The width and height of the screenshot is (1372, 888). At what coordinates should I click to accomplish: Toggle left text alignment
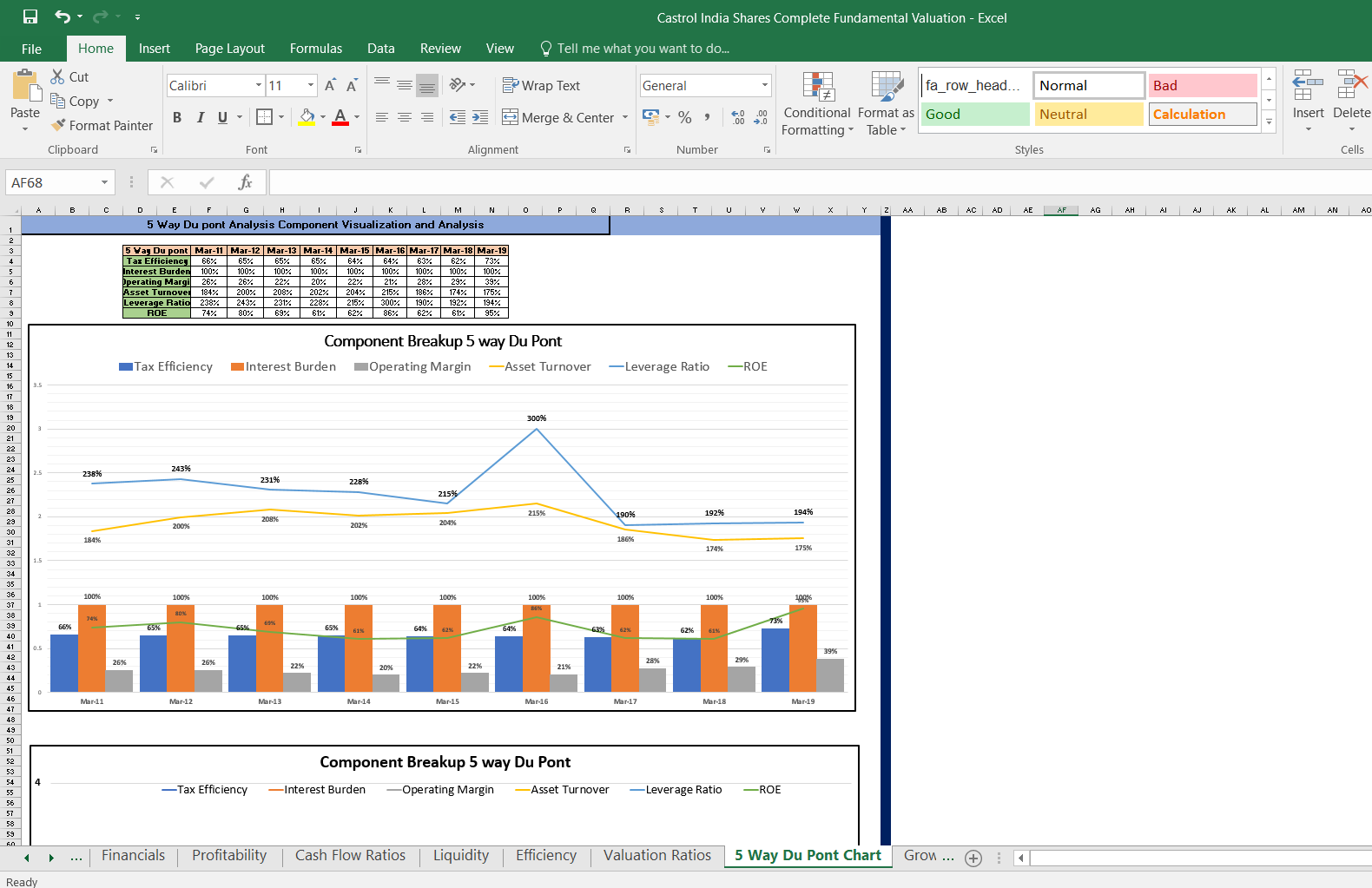(382, 116)
